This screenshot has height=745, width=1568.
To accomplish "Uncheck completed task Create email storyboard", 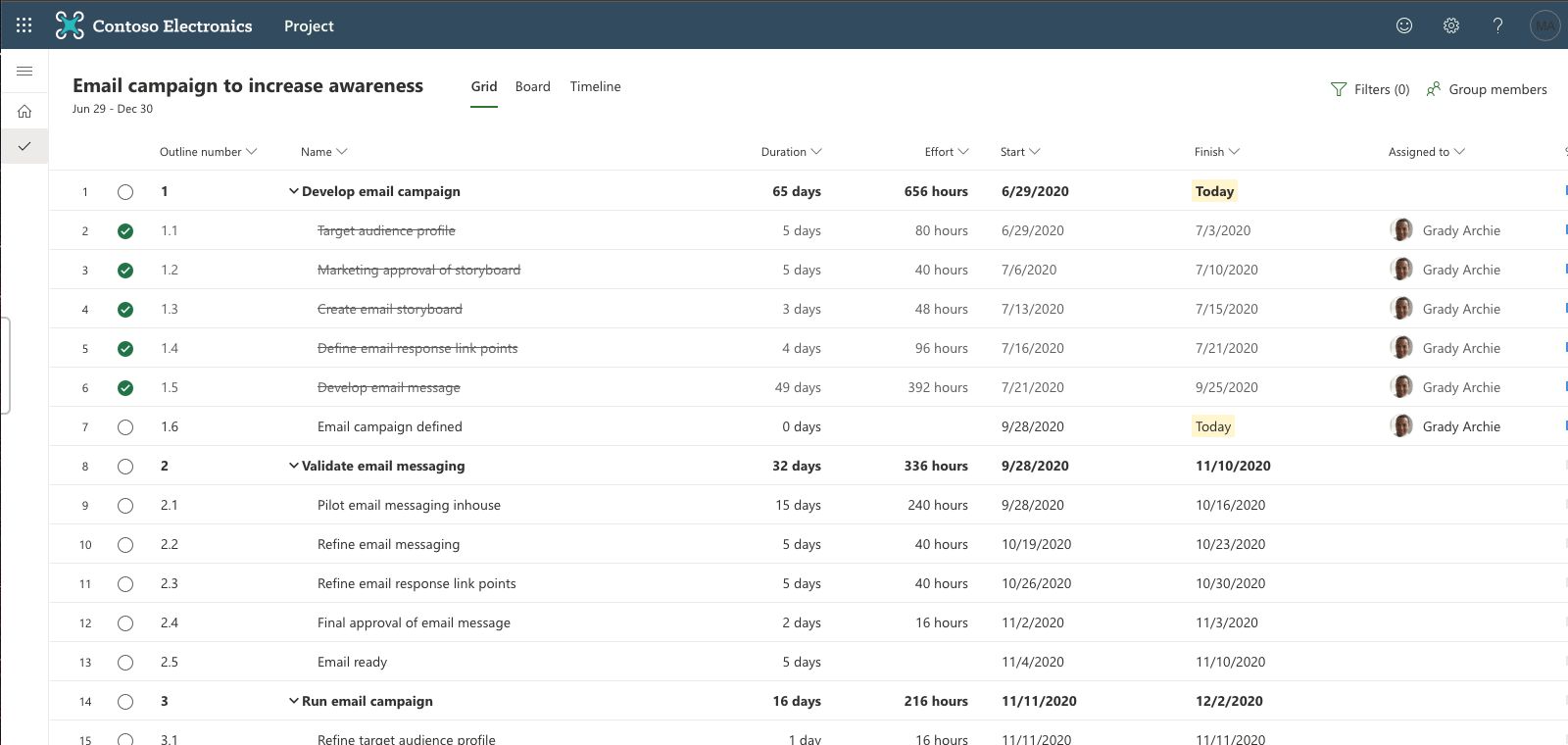I will click(125, 310).
